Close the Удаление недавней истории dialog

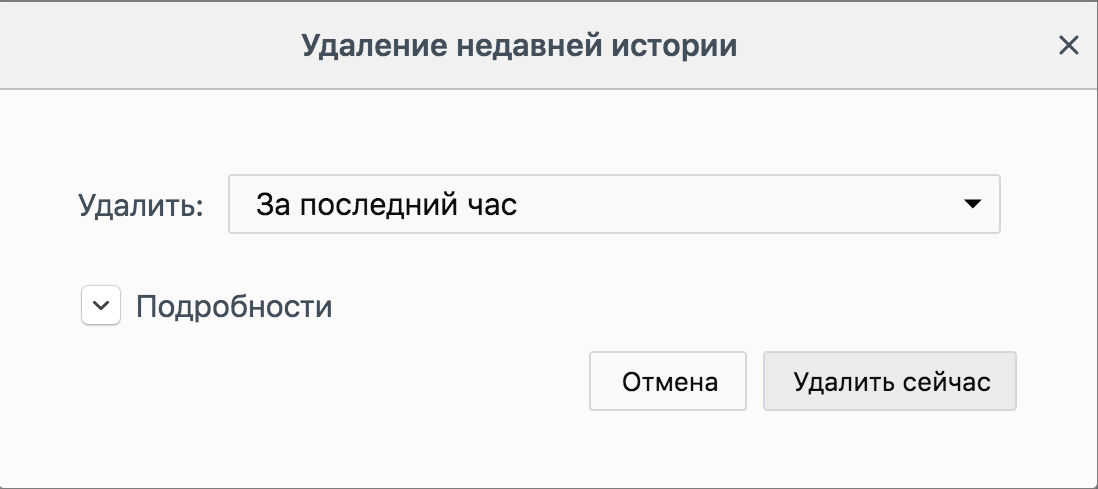(1068, 45)
